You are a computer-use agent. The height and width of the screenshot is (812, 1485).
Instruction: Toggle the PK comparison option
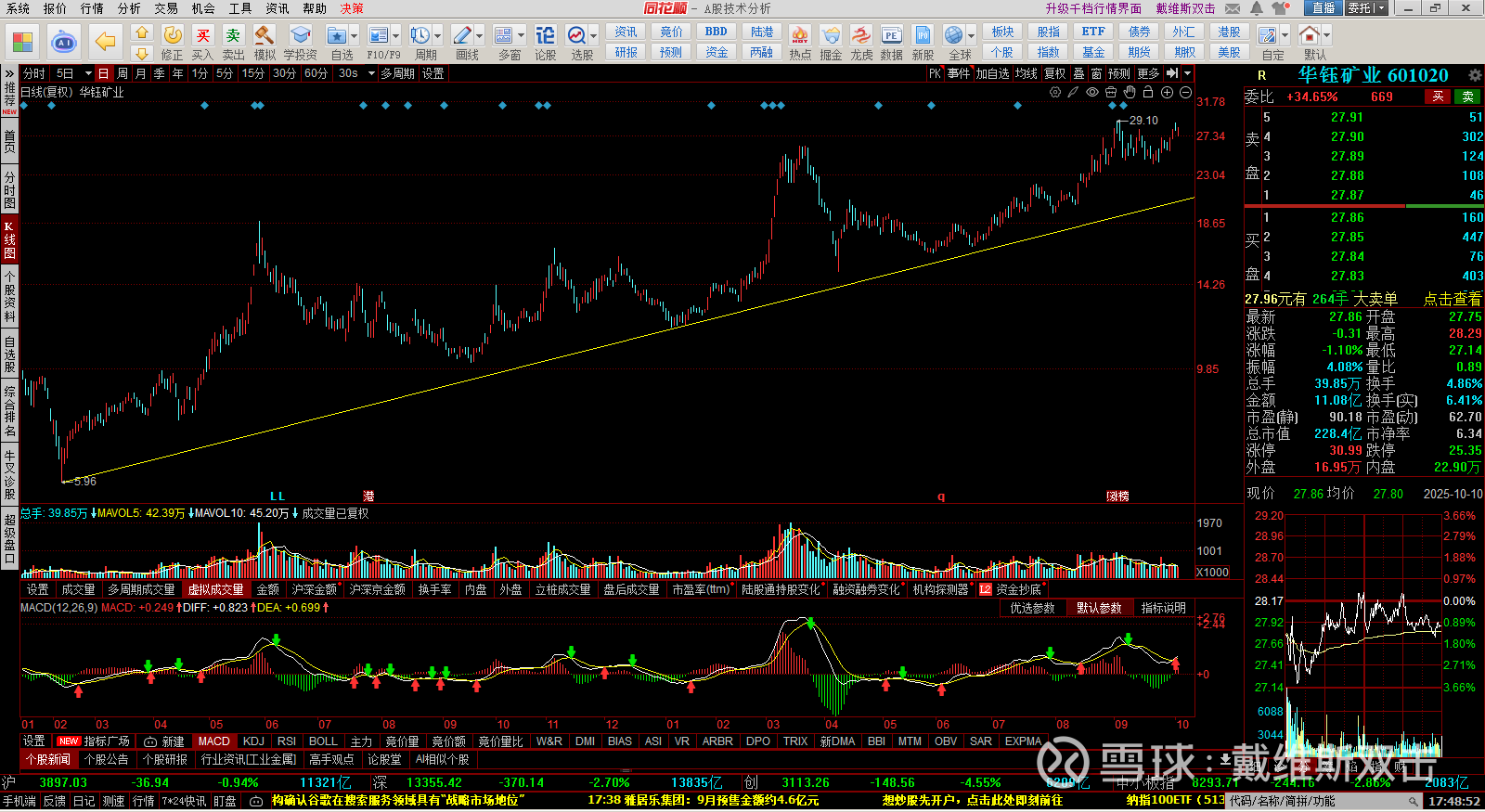[x=935, y=73]
